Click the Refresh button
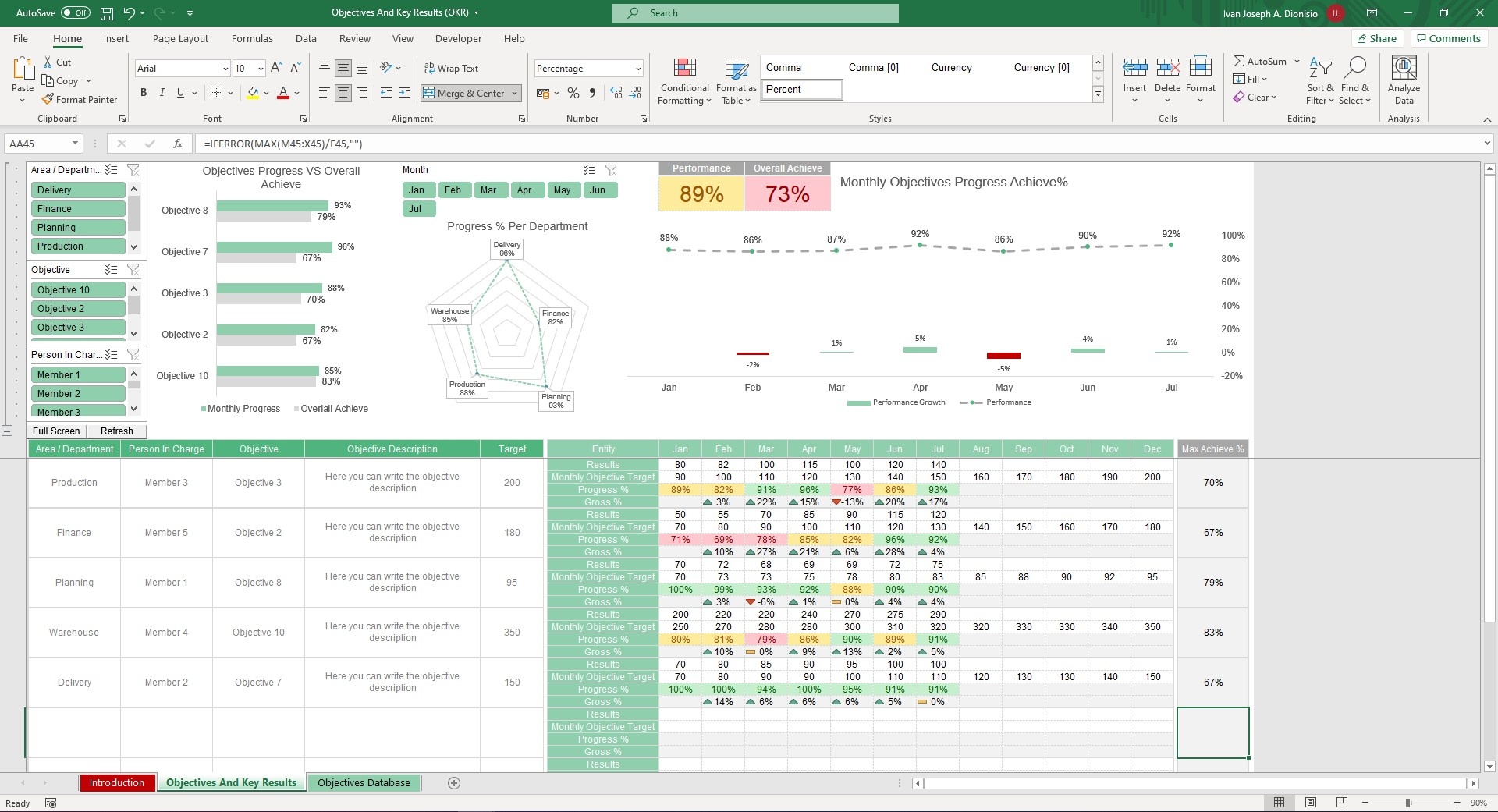This screenshot has width=1498, height=812. pos(115,431)
